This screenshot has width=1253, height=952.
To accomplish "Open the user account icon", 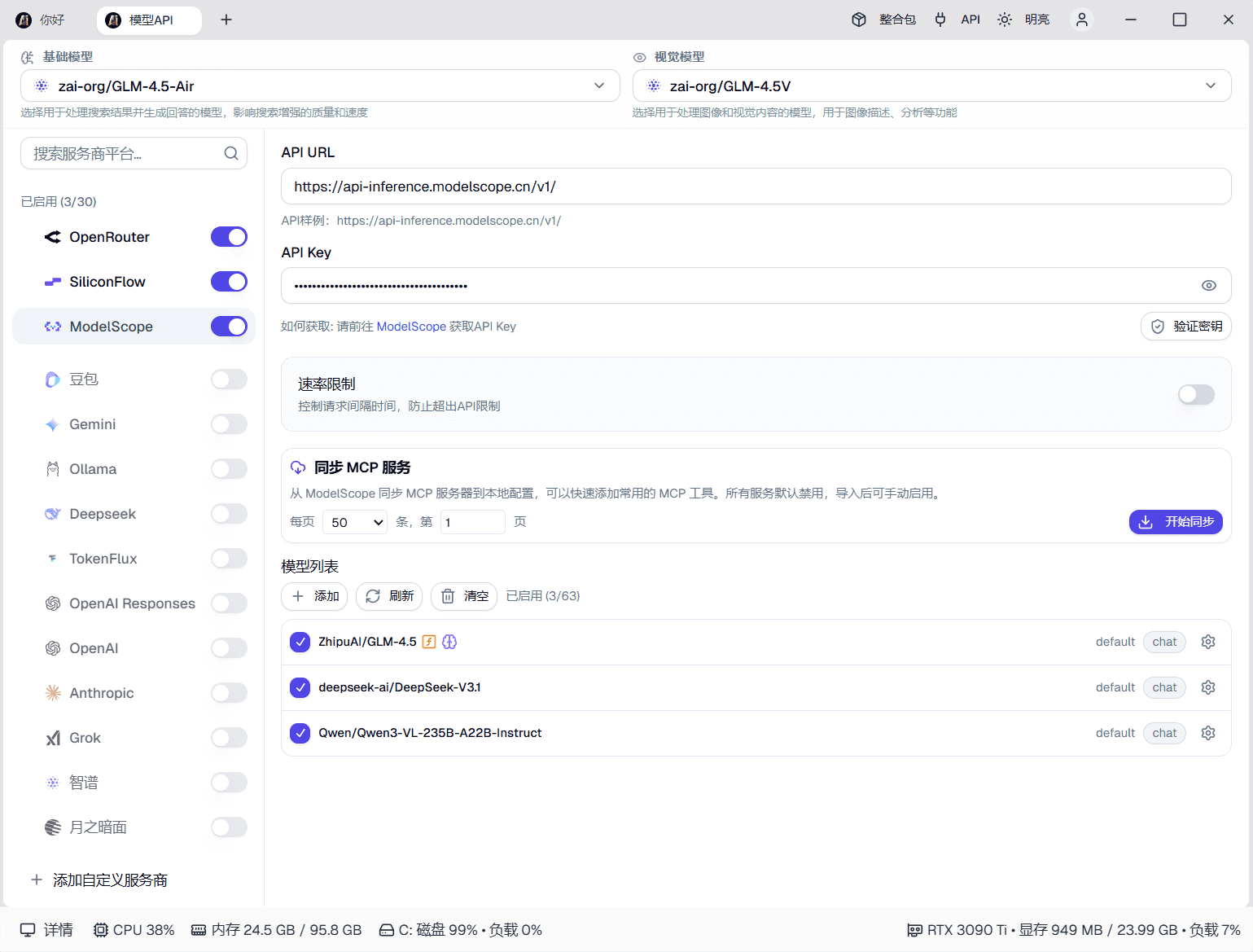I will click(1082, 20).
